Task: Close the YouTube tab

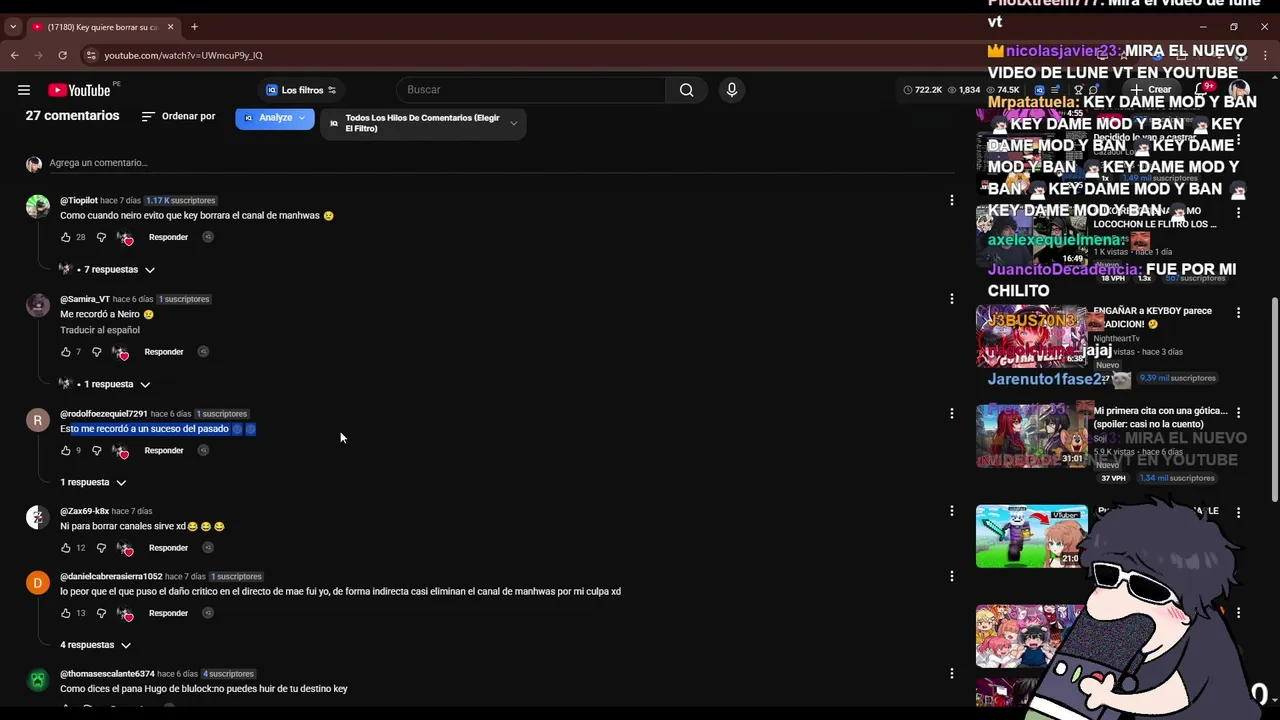Action: tap(170, 27)
